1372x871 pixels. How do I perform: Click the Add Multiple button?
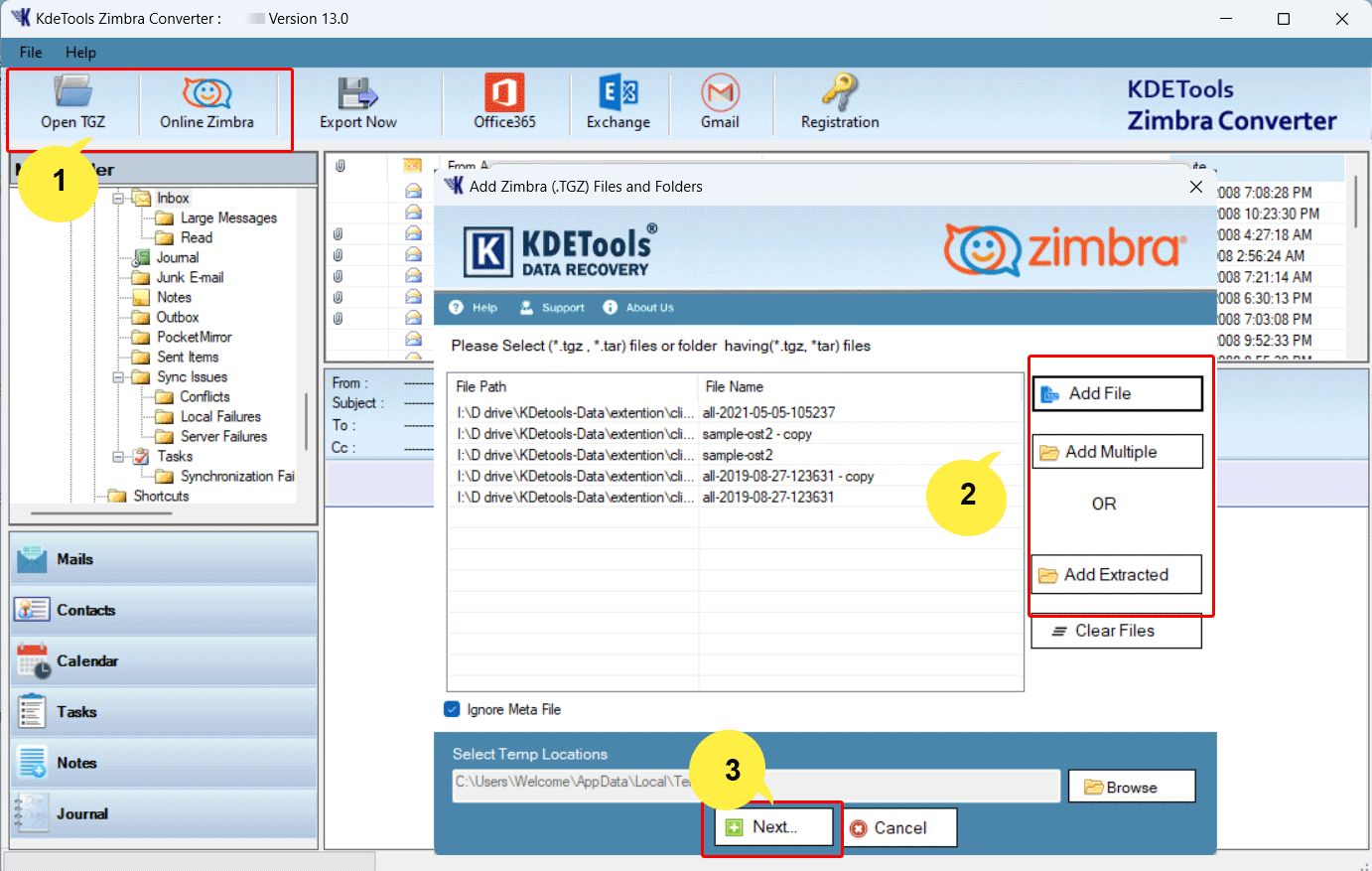[x=1117, y=452]
